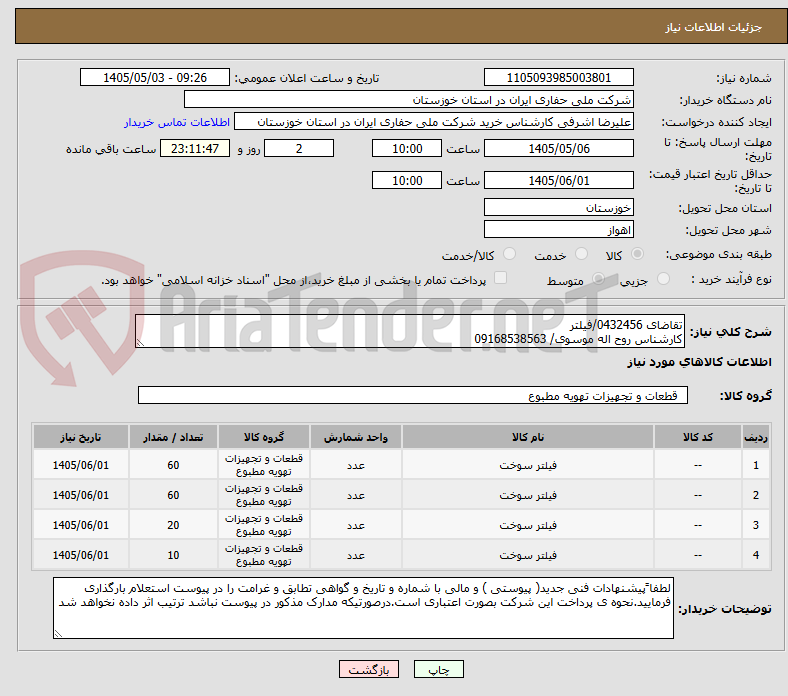
Task: Click the product code dash in row 2
Action: (697, 495)
